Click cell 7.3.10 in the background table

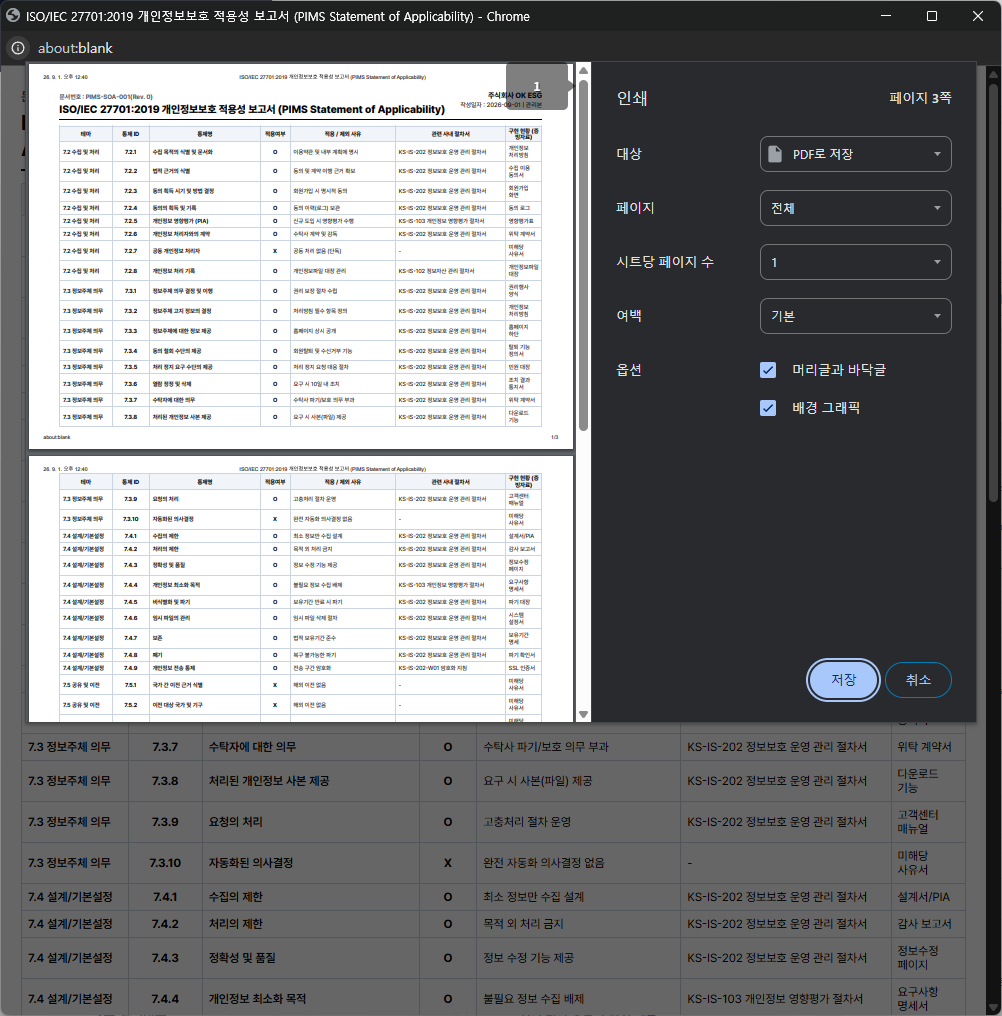tap(165, 863)
